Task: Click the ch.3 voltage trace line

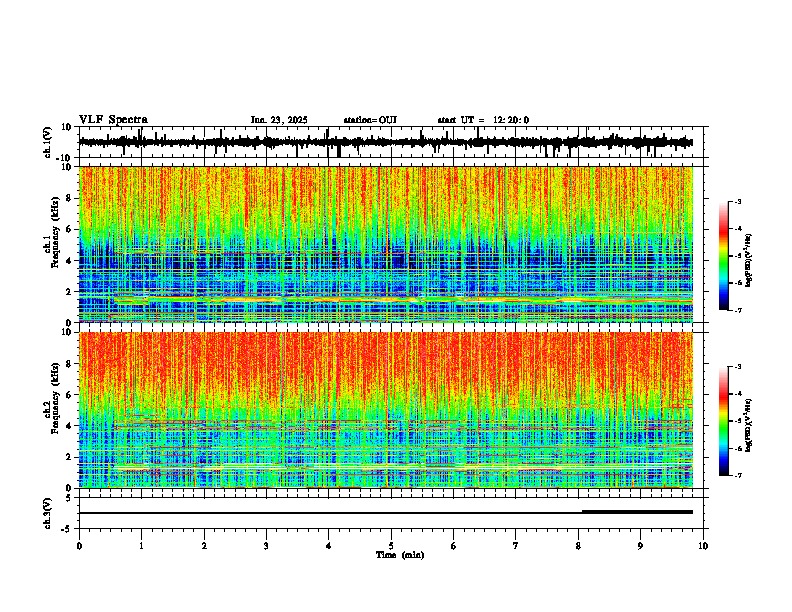Action: click(386, 513)
